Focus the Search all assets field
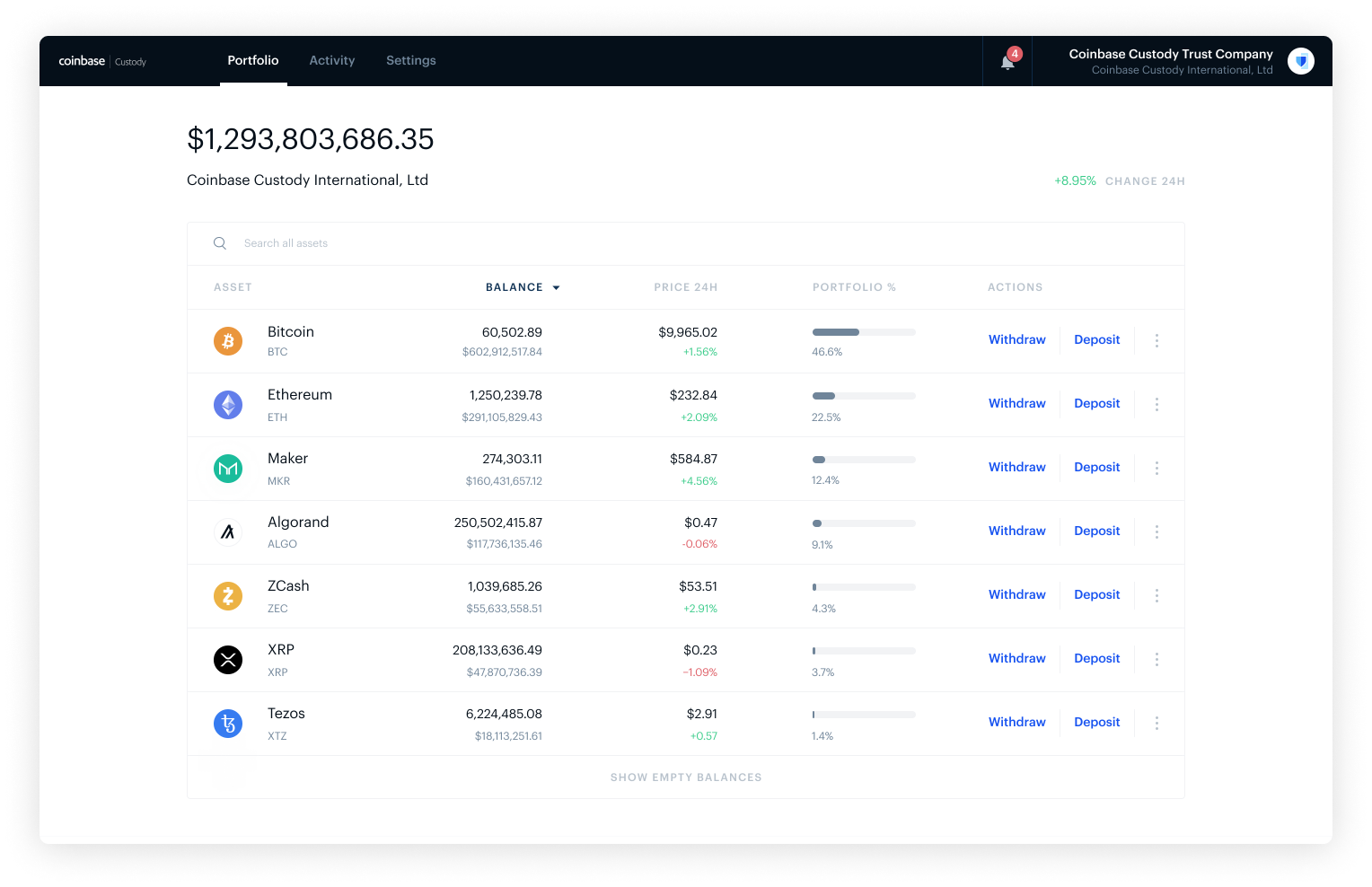This screenshot has width=1372, height=887. [x=686, y=243]
